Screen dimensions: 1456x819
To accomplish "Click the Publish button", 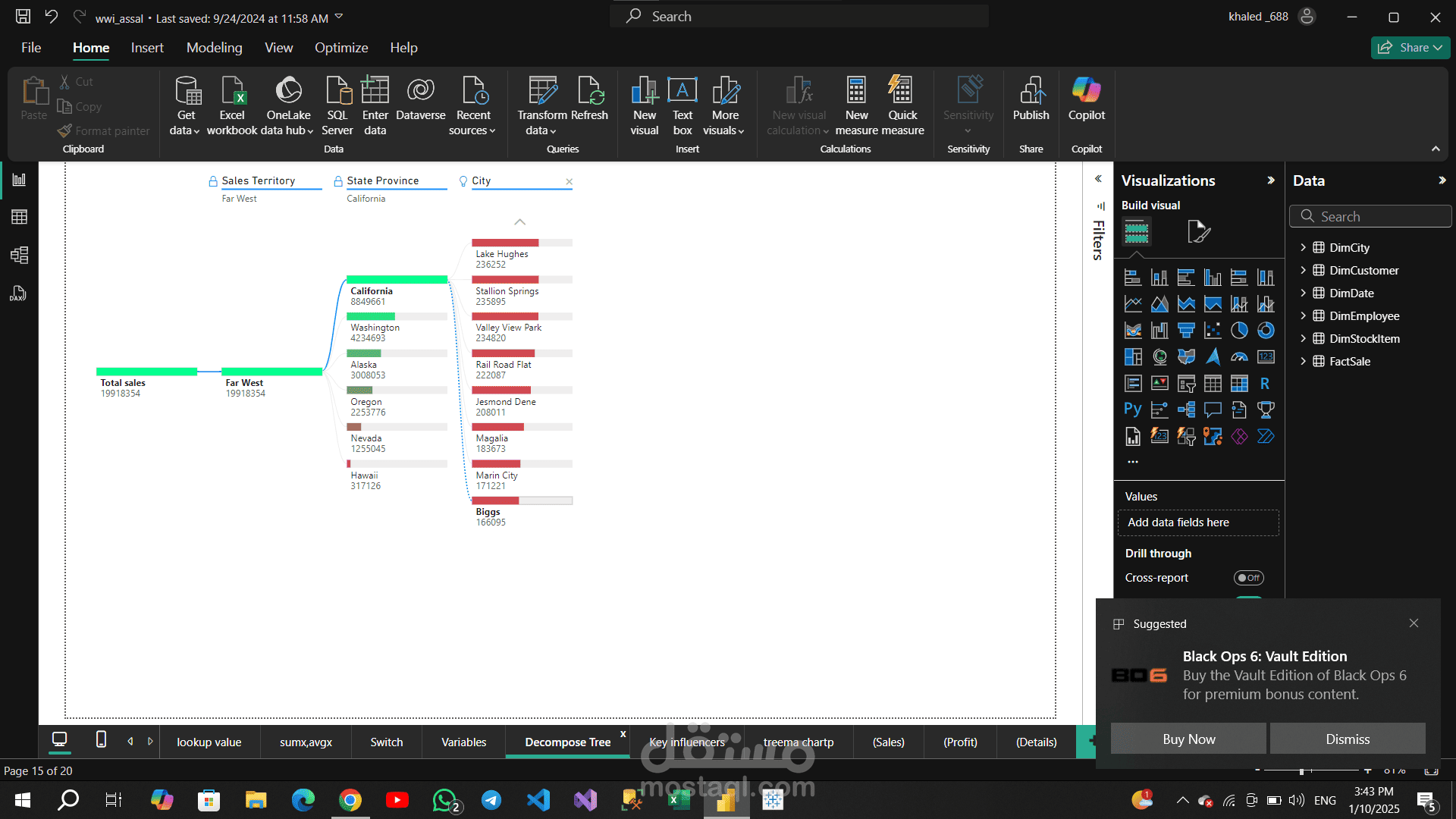I will [1031, 99].
